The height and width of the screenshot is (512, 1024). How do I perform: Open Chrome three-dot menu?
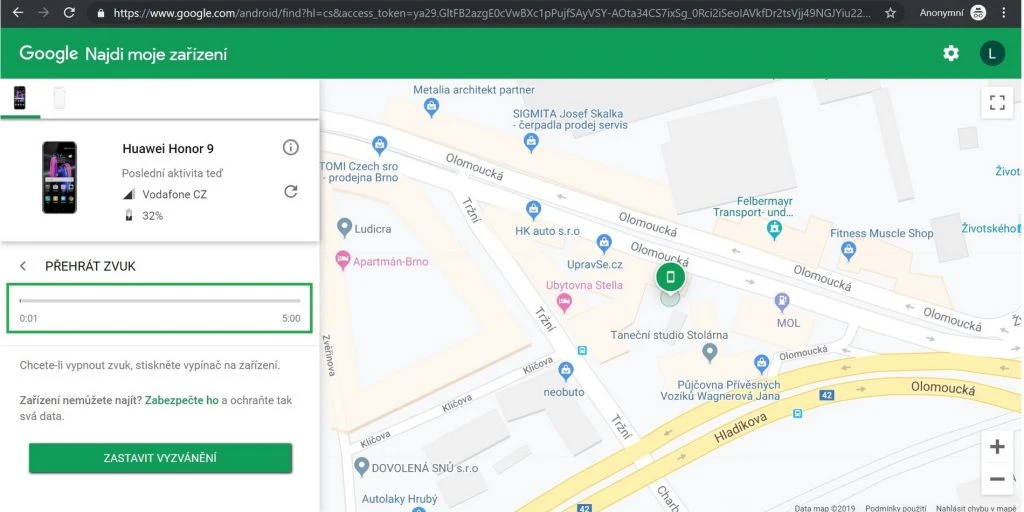(1004, 13)
